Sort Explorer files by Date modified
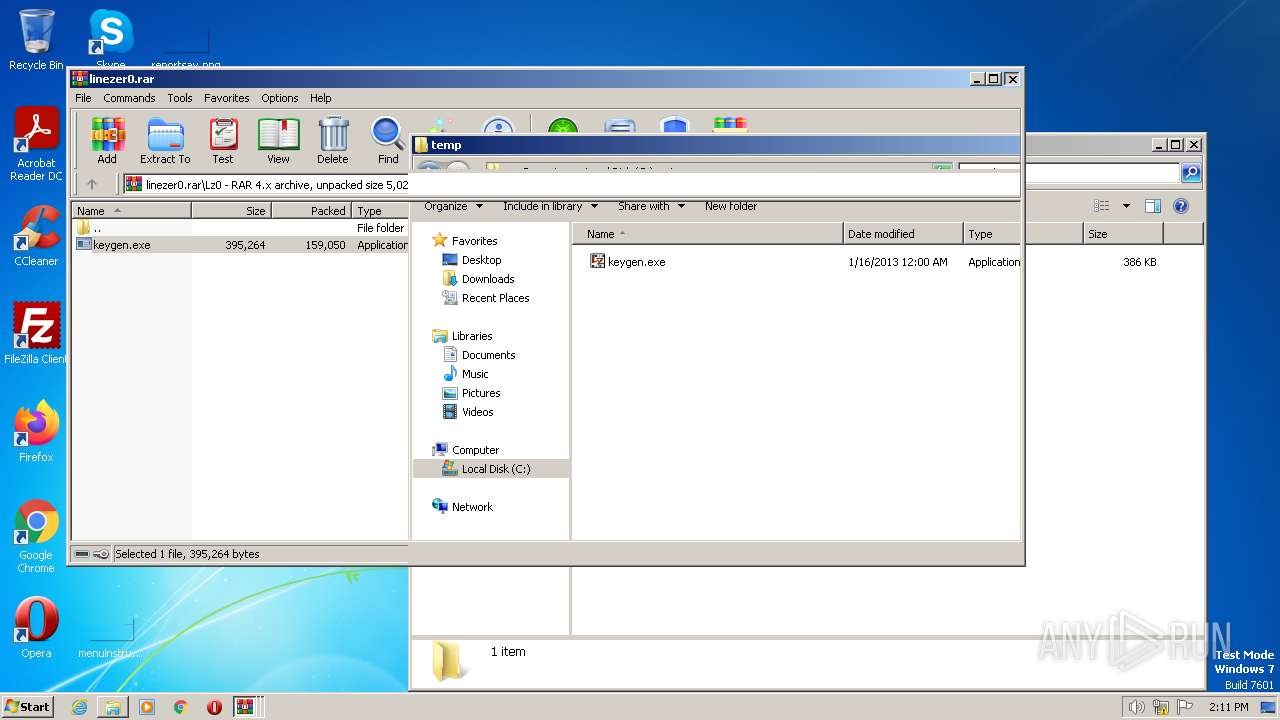 (x=903, y=234)
